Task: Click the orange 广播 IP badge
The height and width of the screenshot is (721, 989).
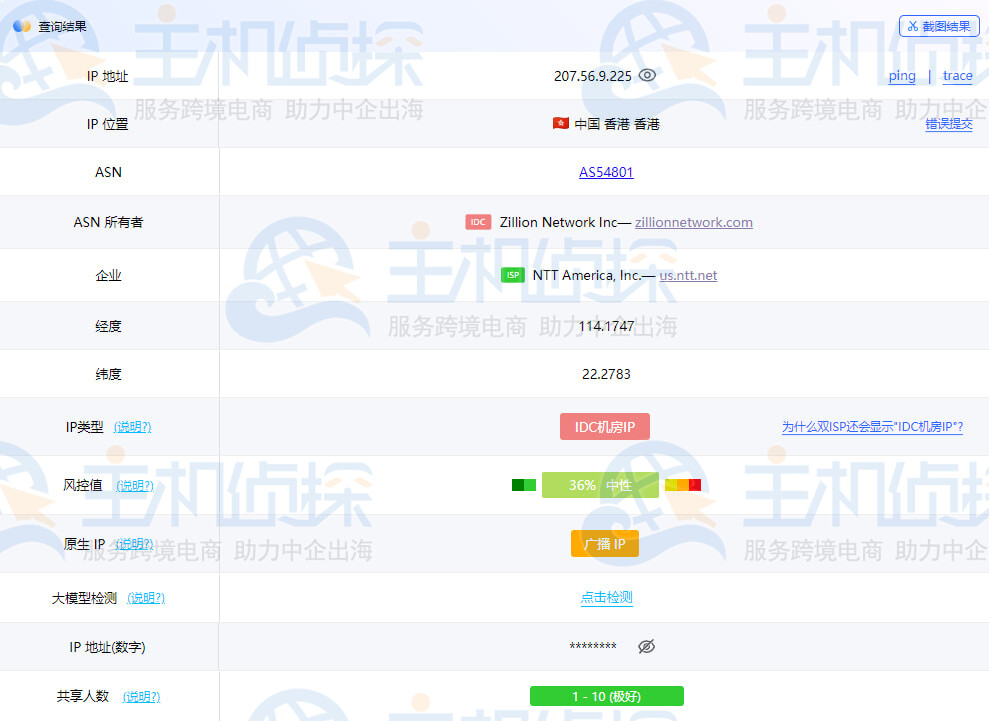Action: tap(604, 544)
